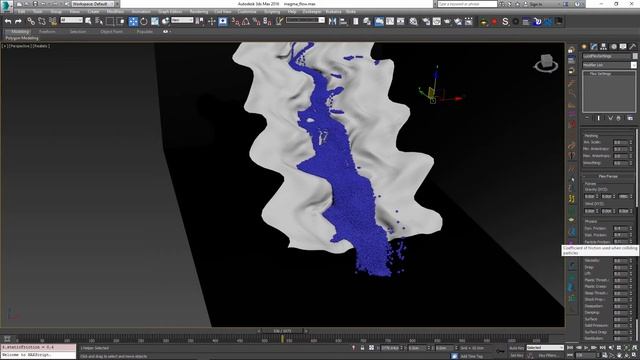Open the Material Editor icon
Image resolution: width=640 pixels, height=360 pixels.
(x=413, y=21)
